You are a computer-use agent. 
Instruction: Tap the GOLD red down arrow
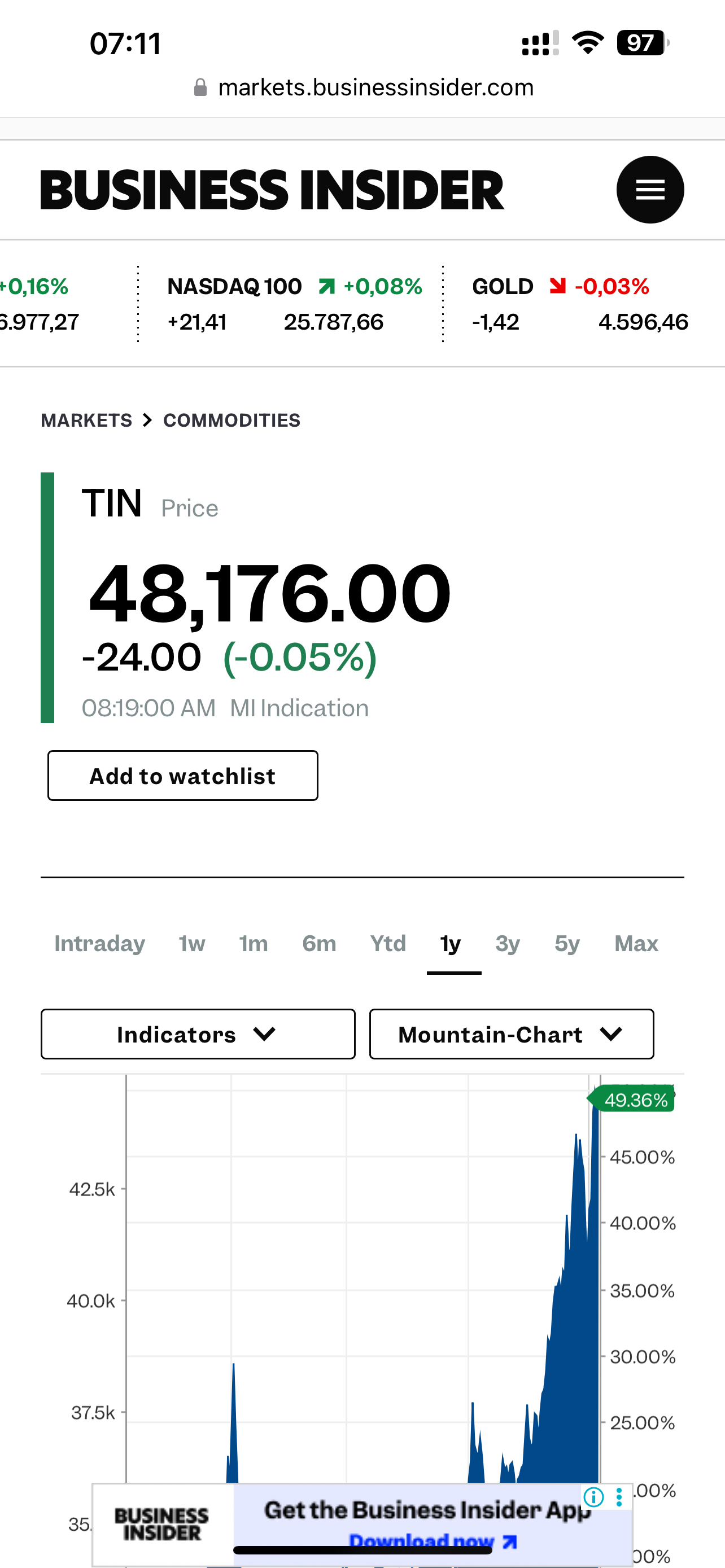[558, 286]
